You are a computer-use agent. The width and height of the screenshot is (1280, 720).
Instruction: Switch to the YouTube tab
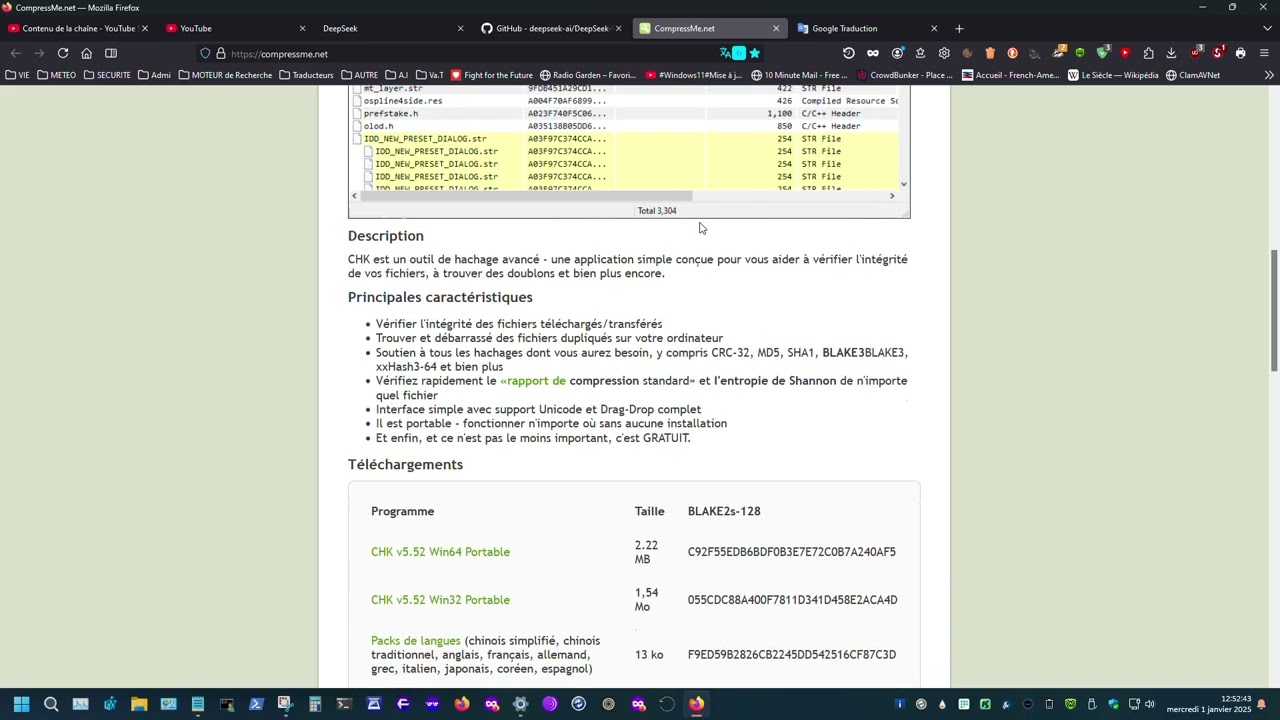pyautogui.click(x=237, y=28)
